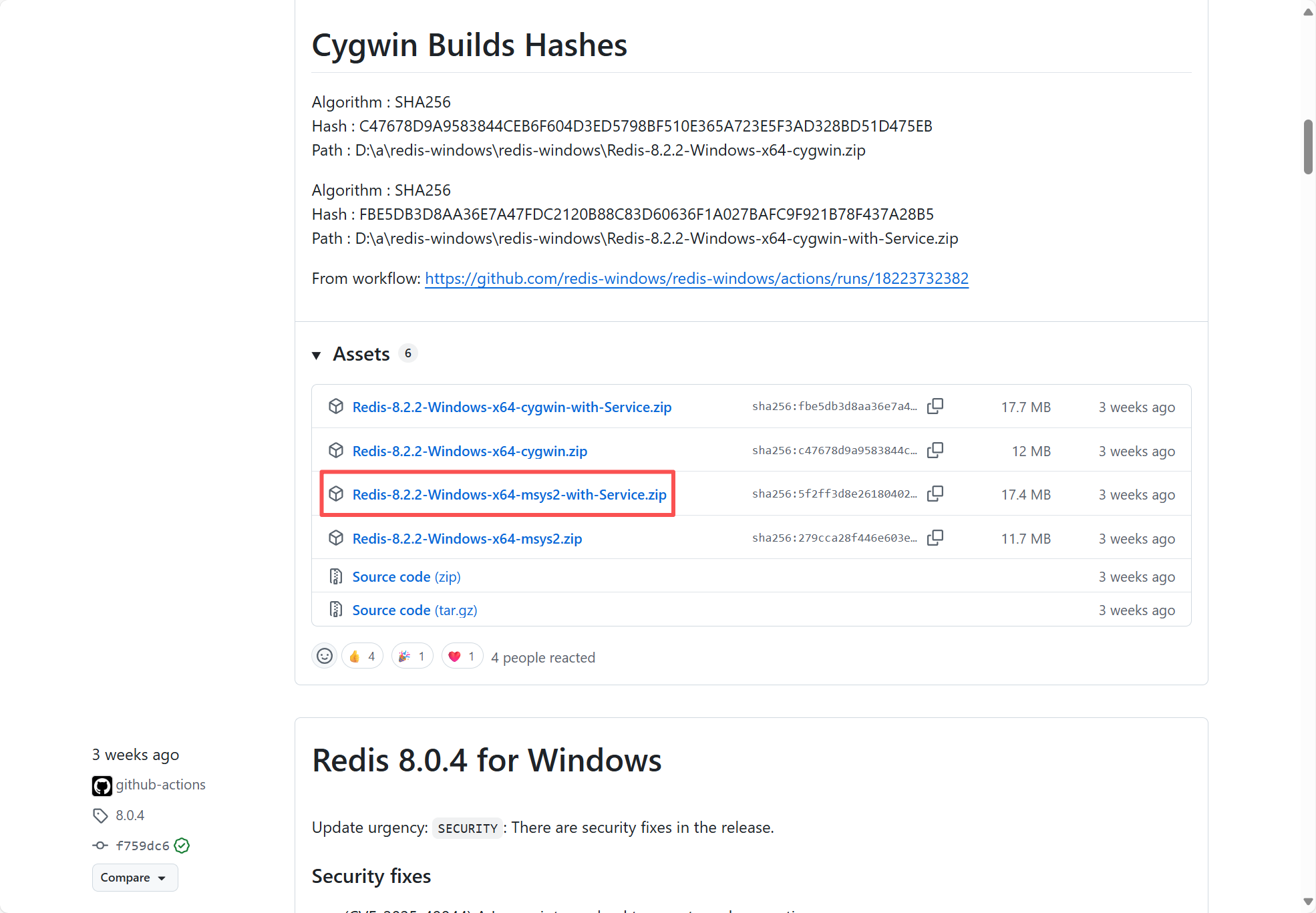This screenshot has height=913, width=1316.
Task: Click the github-actions avatar icon
Action: pos(102,785)
